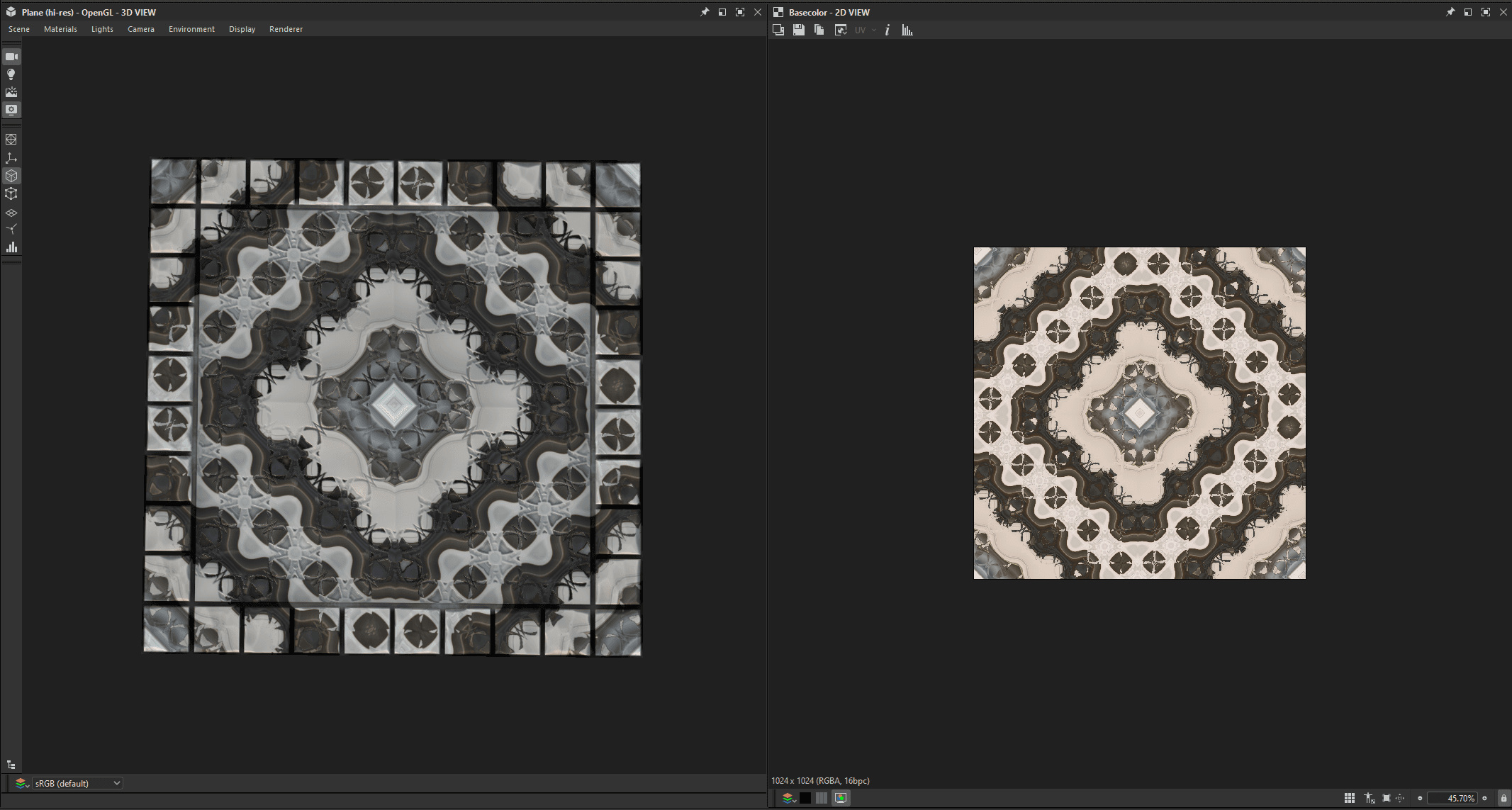Image resolution: width=1512 pixels, height=810 pixels.
Task: Click the camera icon in 3D view sidebar
Action: coord(11,57)
